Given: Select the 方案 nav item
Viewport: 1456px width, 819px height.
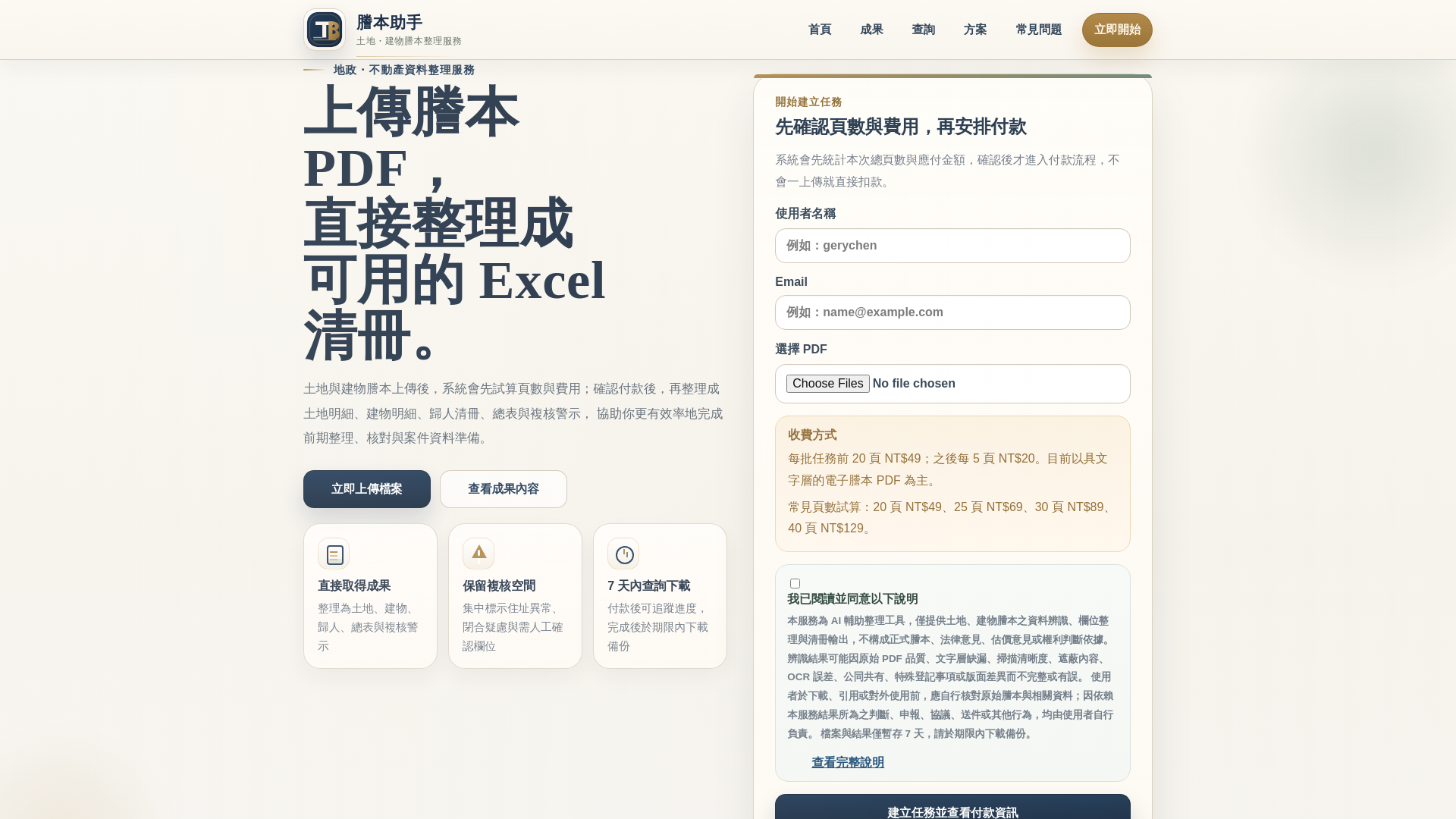Looking at the screenshot, I should (x=975, y=30).
